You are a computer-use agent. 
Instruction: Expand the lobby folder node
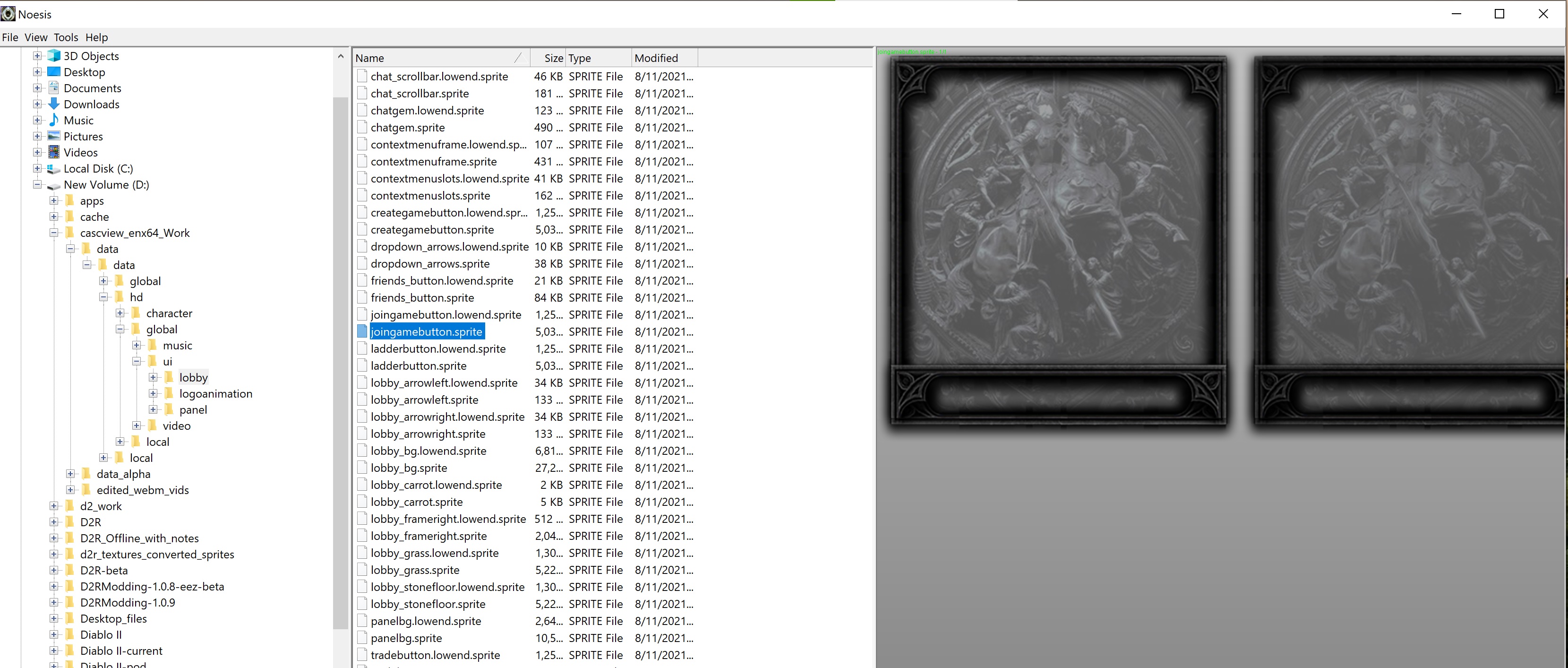tap(153, 378)
